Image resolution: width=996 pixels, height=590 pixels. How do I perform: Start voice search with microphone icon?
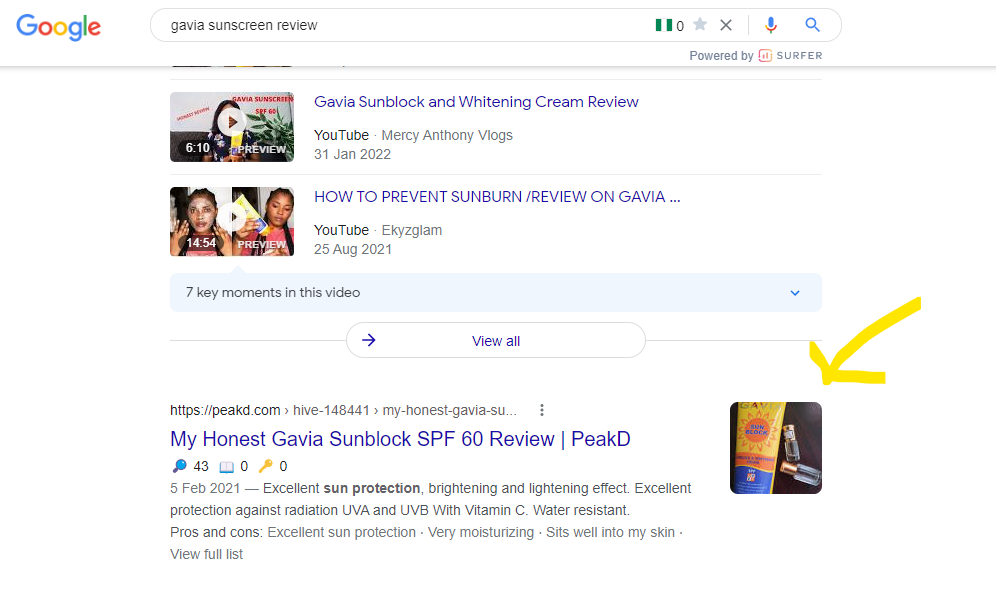coord(771,25)
